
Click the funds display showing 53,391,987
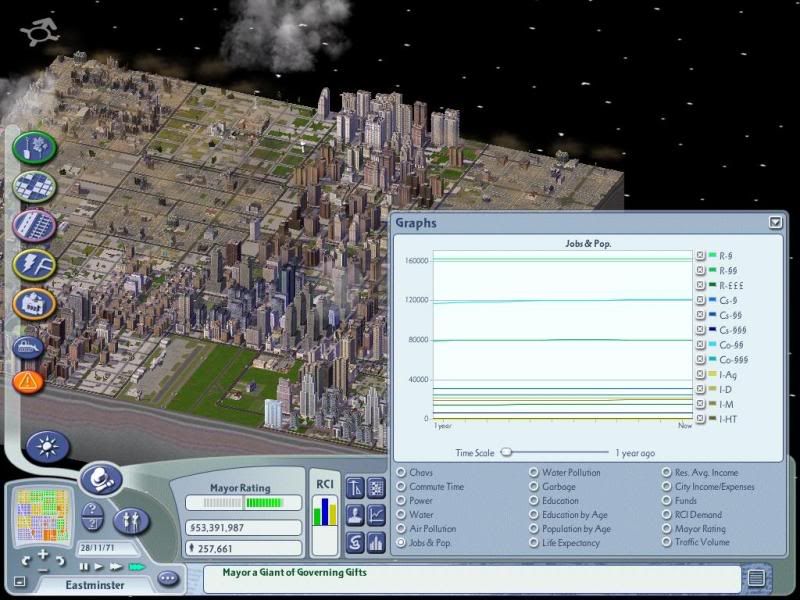point(243,528)
